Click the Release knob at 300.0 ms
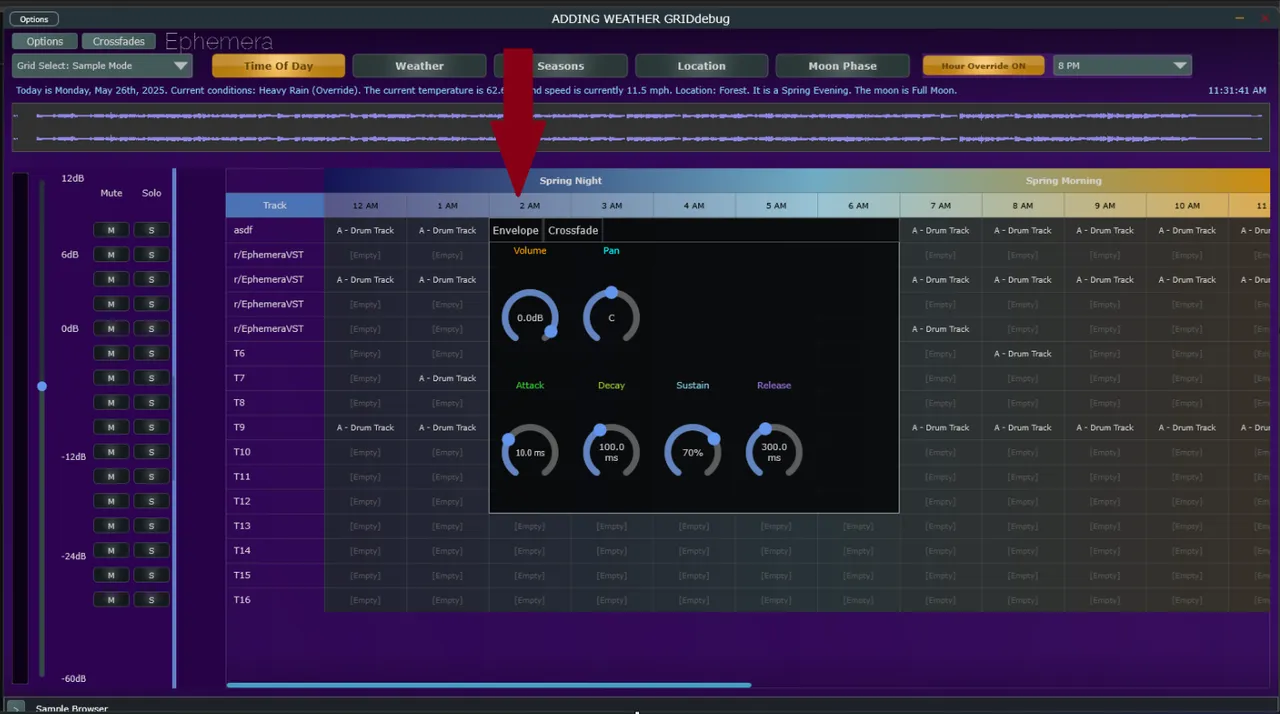Screen dimensions: 1280x714 pyautogui.click(x=773, y=452)
